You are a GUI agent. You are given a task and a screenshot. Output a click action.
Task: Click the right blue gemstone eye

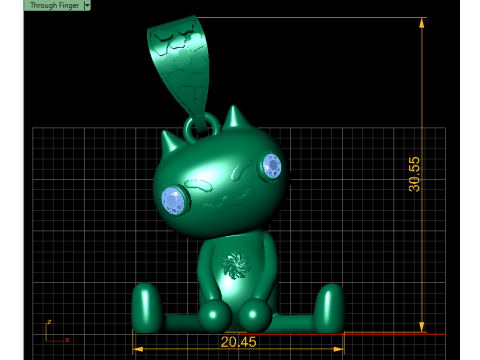(x=272, y=166)
